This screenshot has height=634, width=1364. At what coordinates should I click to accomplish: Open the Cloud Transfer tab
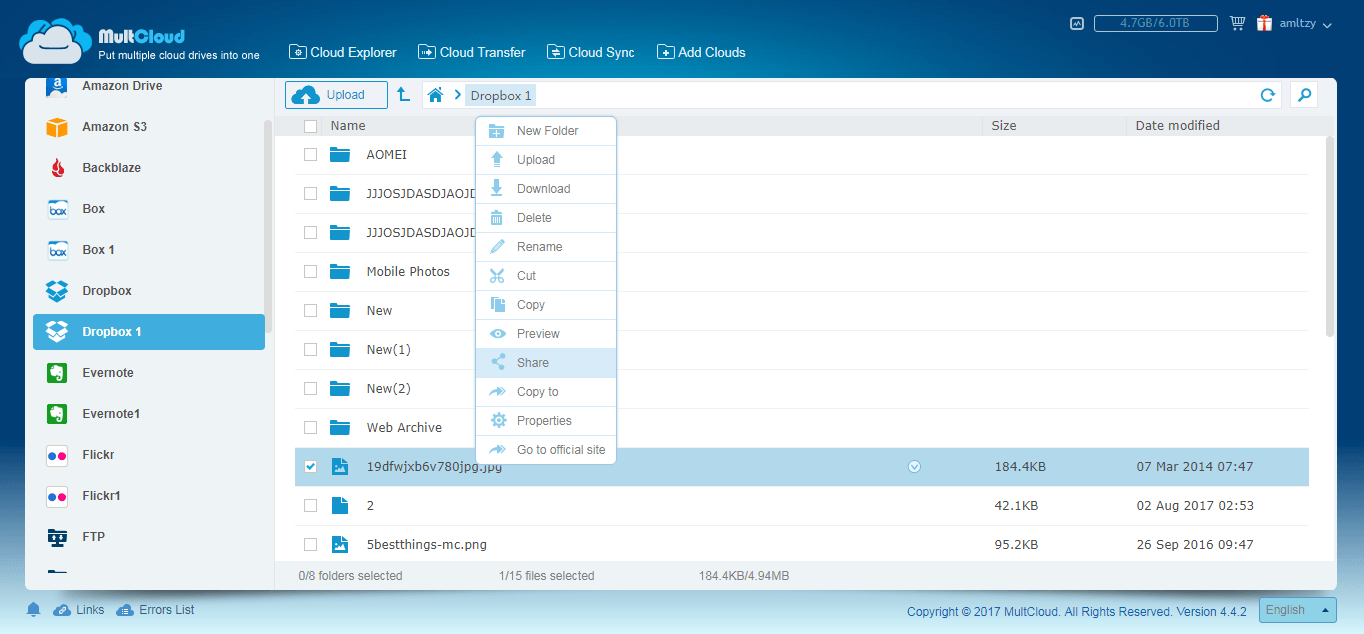point(472,52)
